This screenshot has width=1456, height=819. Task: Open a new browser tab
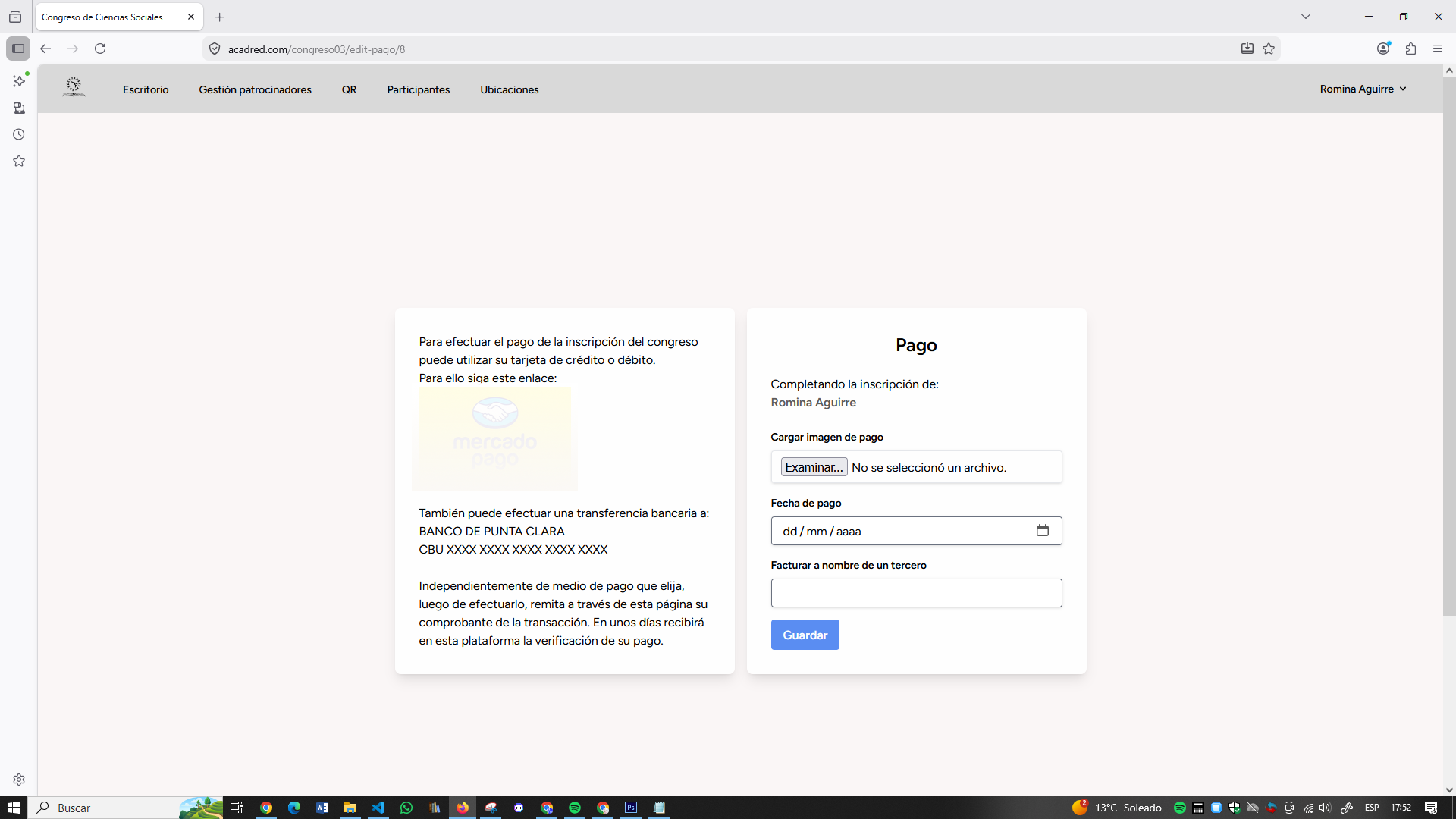click(220, 17)
